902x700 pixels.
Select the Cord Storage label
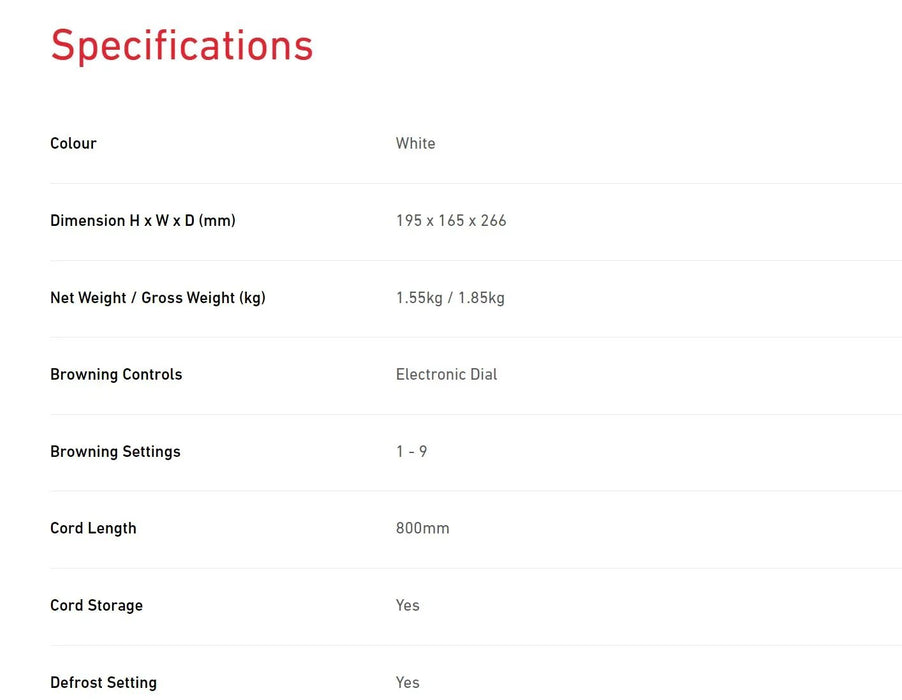[x=96, y=605]
